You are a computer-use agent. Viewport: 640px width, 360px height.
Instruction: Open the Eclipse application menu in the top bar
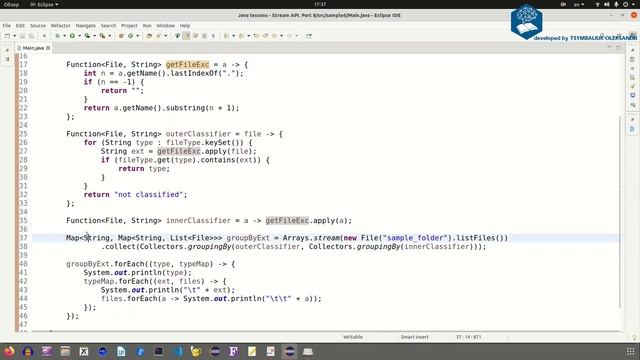pyautogui.click(x=44, y=4)
